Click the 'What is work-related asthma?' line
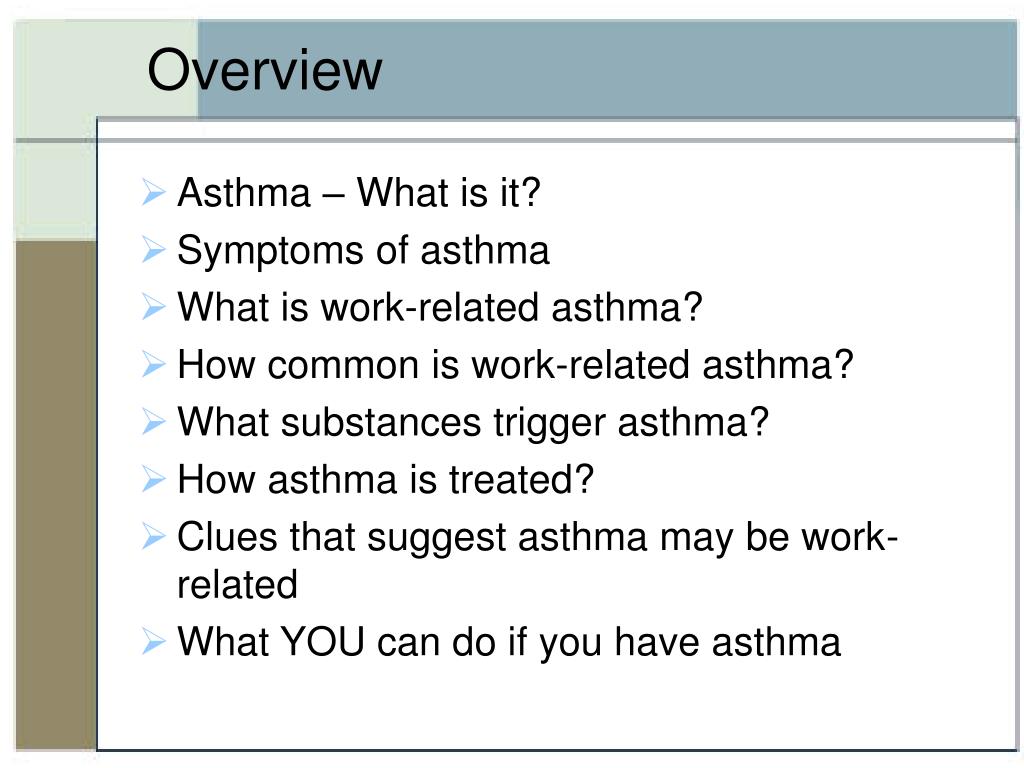The height and width of the screenshot is (768, 1024). (440, 307)
